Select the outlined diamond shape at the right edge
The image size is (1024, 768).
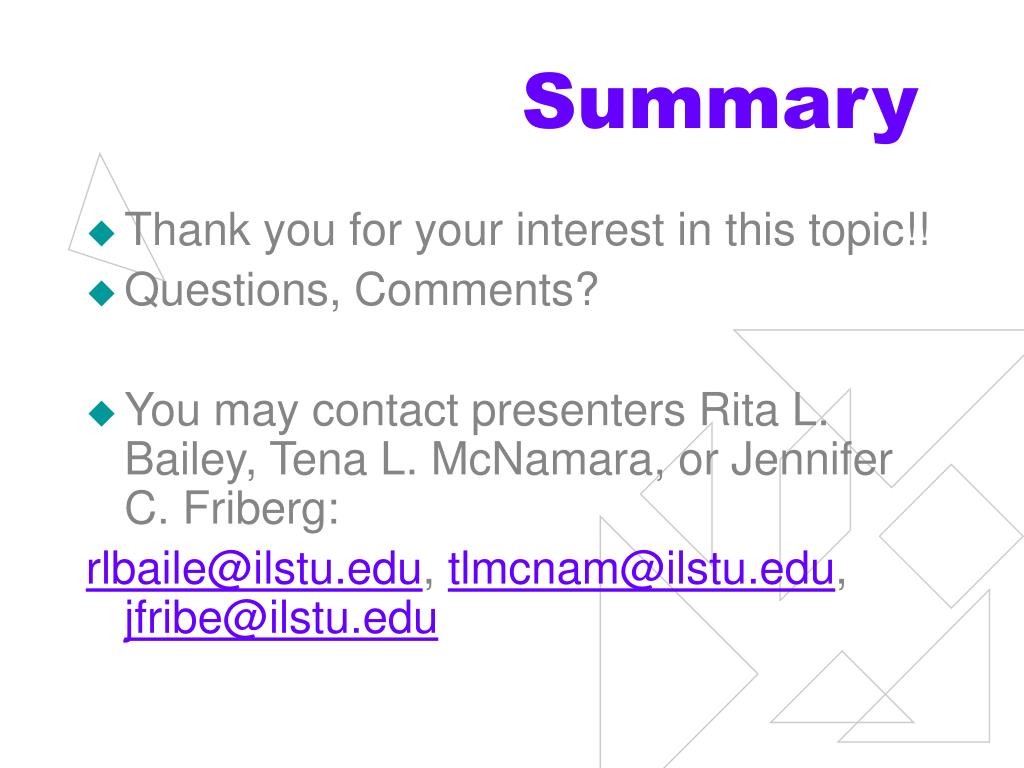click(x=951, y=536)
